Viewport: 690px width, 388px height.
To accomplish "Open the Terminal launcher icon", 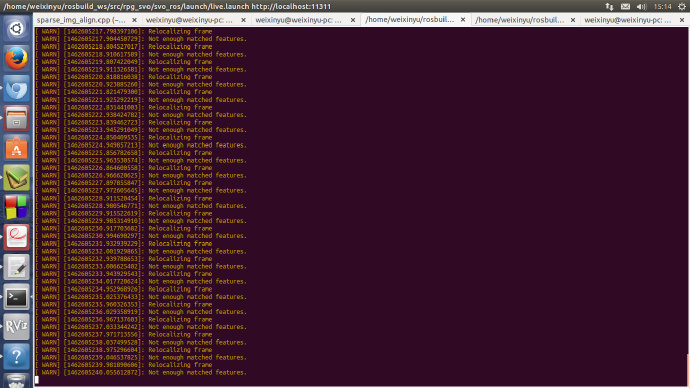I will coord(16,297).
